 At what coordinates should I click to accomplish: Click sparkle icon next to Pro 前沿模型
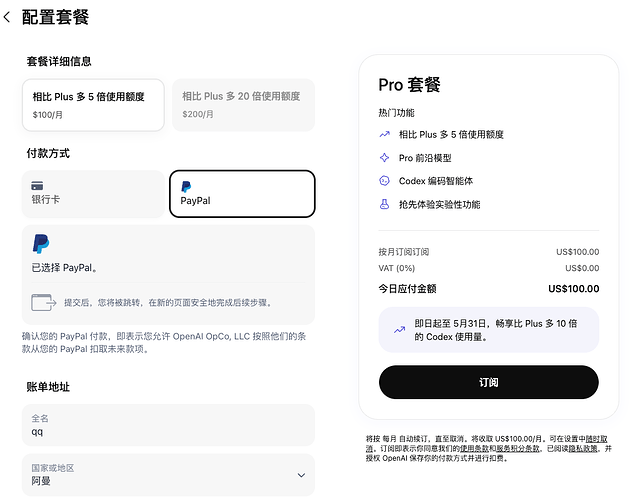pos(385,157)
